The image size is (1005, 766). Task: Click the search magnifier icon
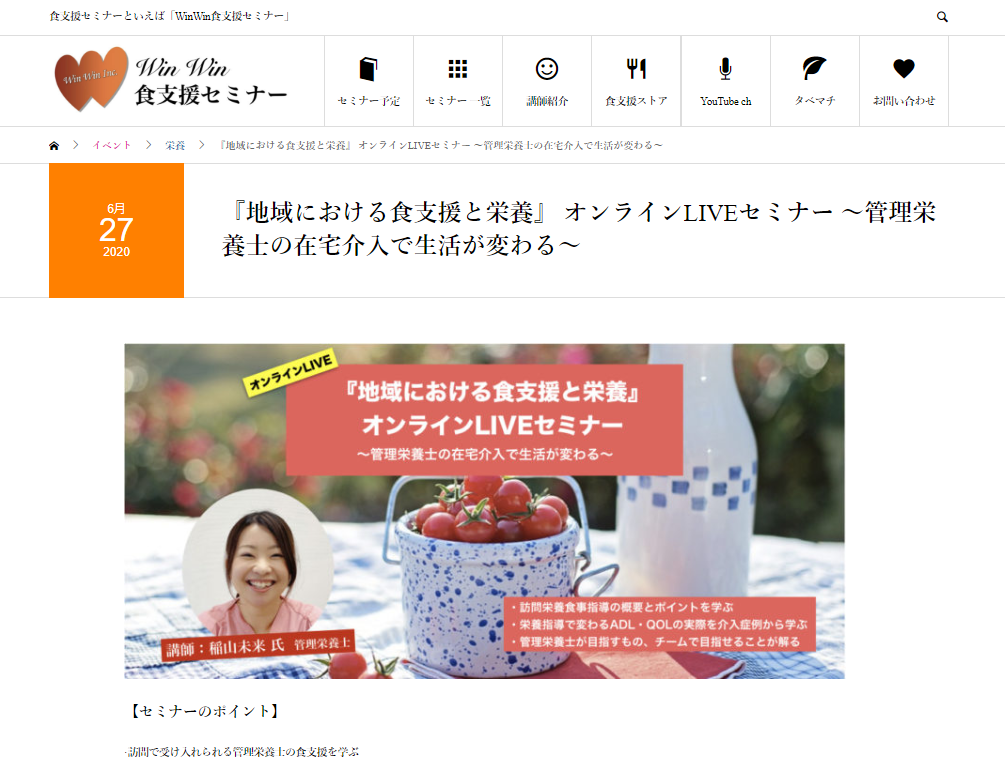coord(942,17)
